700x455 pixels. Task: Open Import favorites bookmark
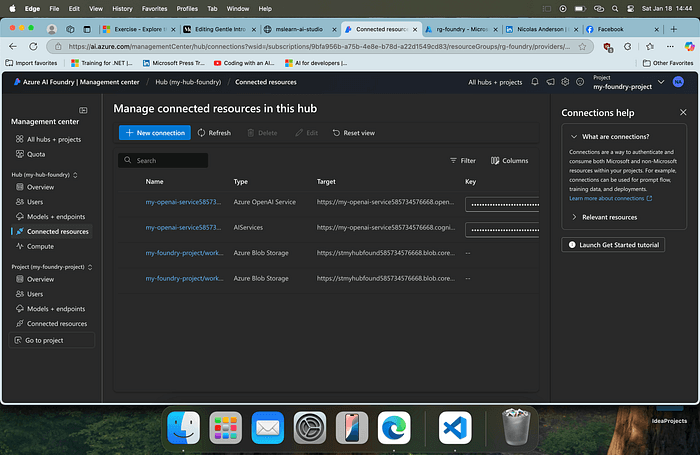31,63
